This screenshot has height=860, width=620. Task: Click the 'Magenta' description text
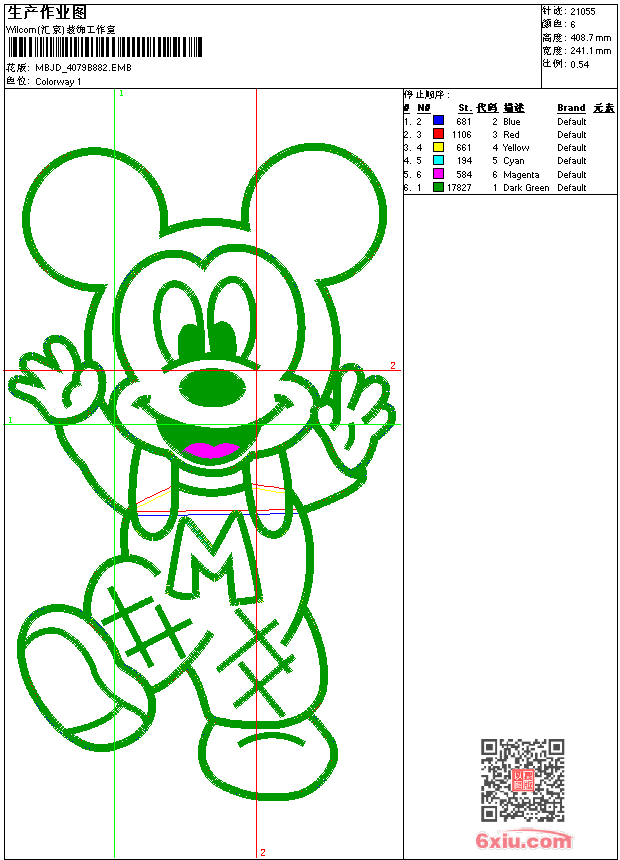(x=521, y=175)
